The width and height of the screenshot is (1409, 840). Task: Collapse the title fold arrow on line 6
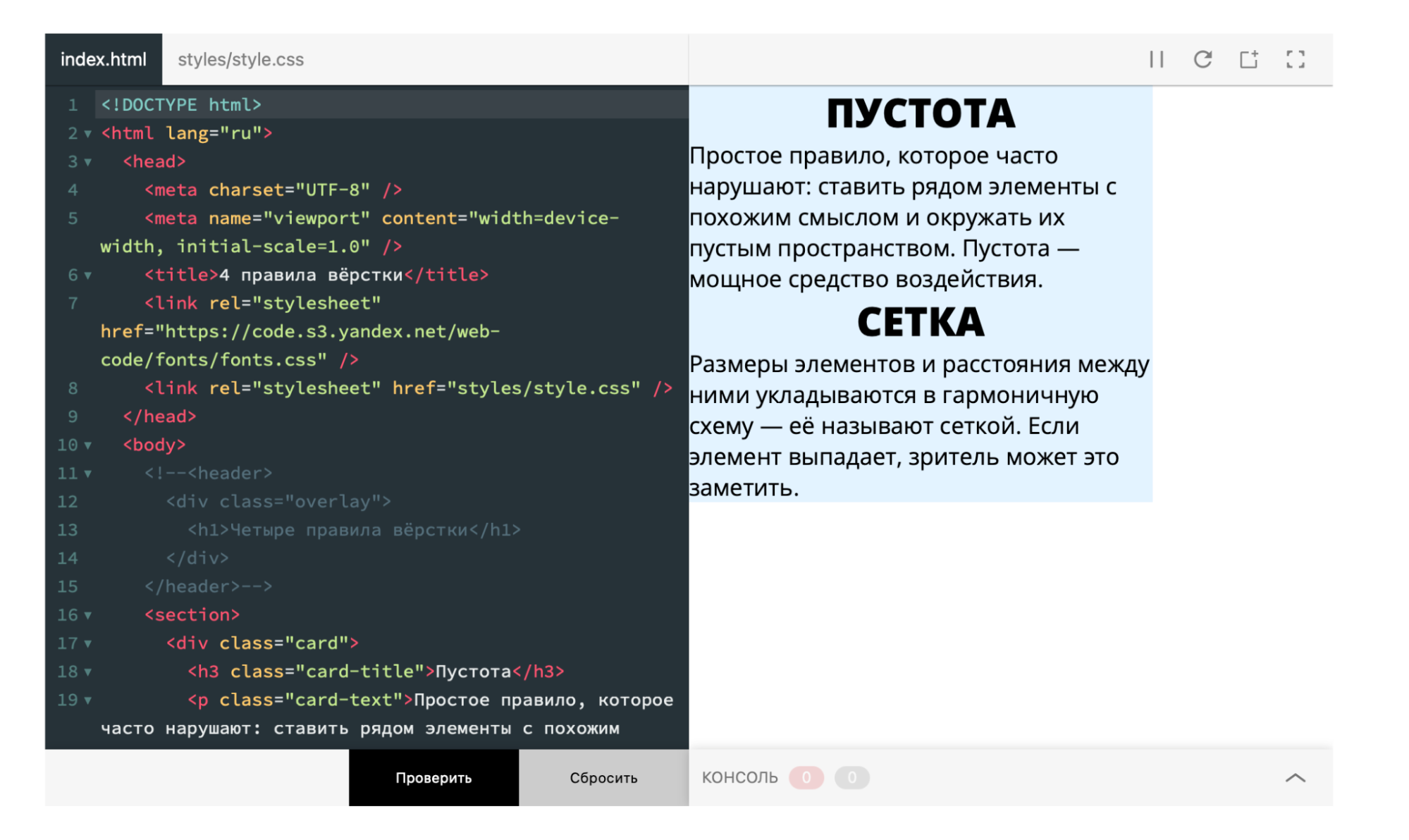pos(87,275)
